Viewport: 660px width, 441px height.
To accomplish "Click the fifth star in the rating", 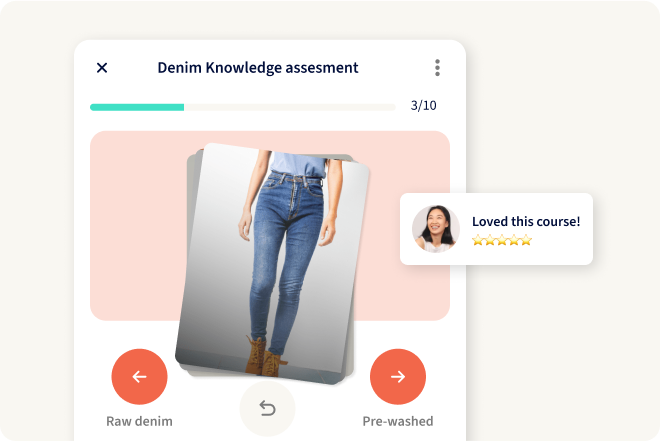I will (526, 241).
